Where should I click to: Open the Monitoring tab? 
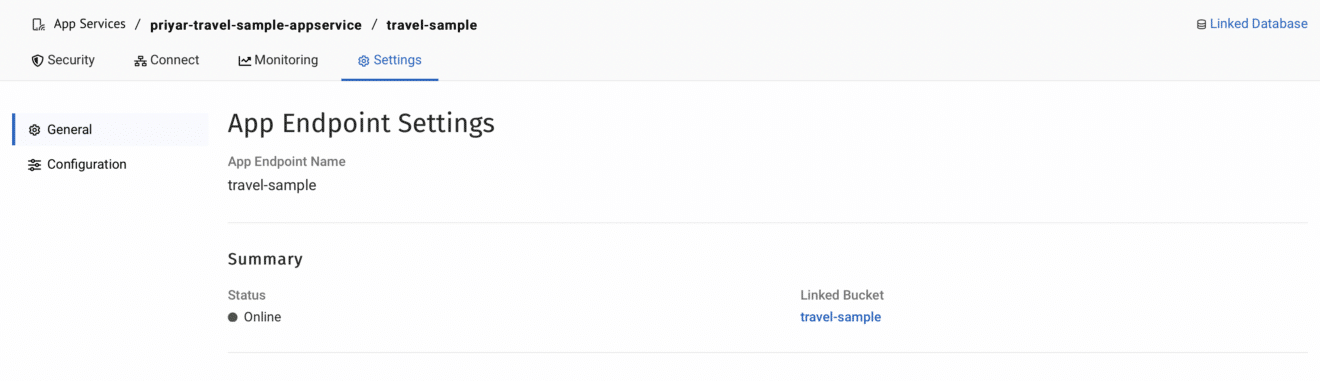pyautogui.click(x=278, y=60)
